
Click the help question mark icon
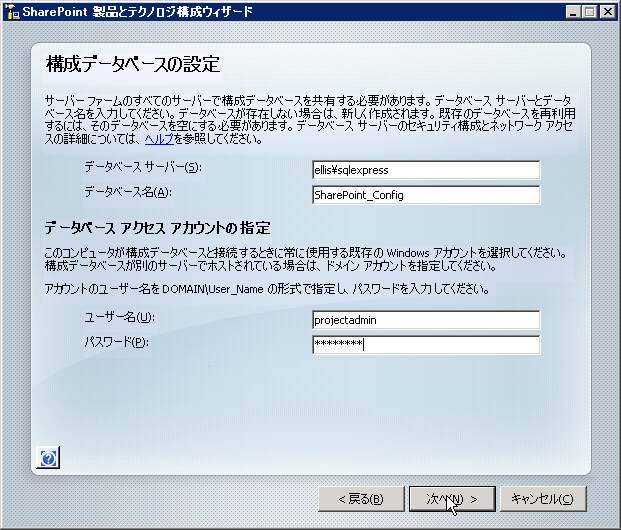(49, 457)
